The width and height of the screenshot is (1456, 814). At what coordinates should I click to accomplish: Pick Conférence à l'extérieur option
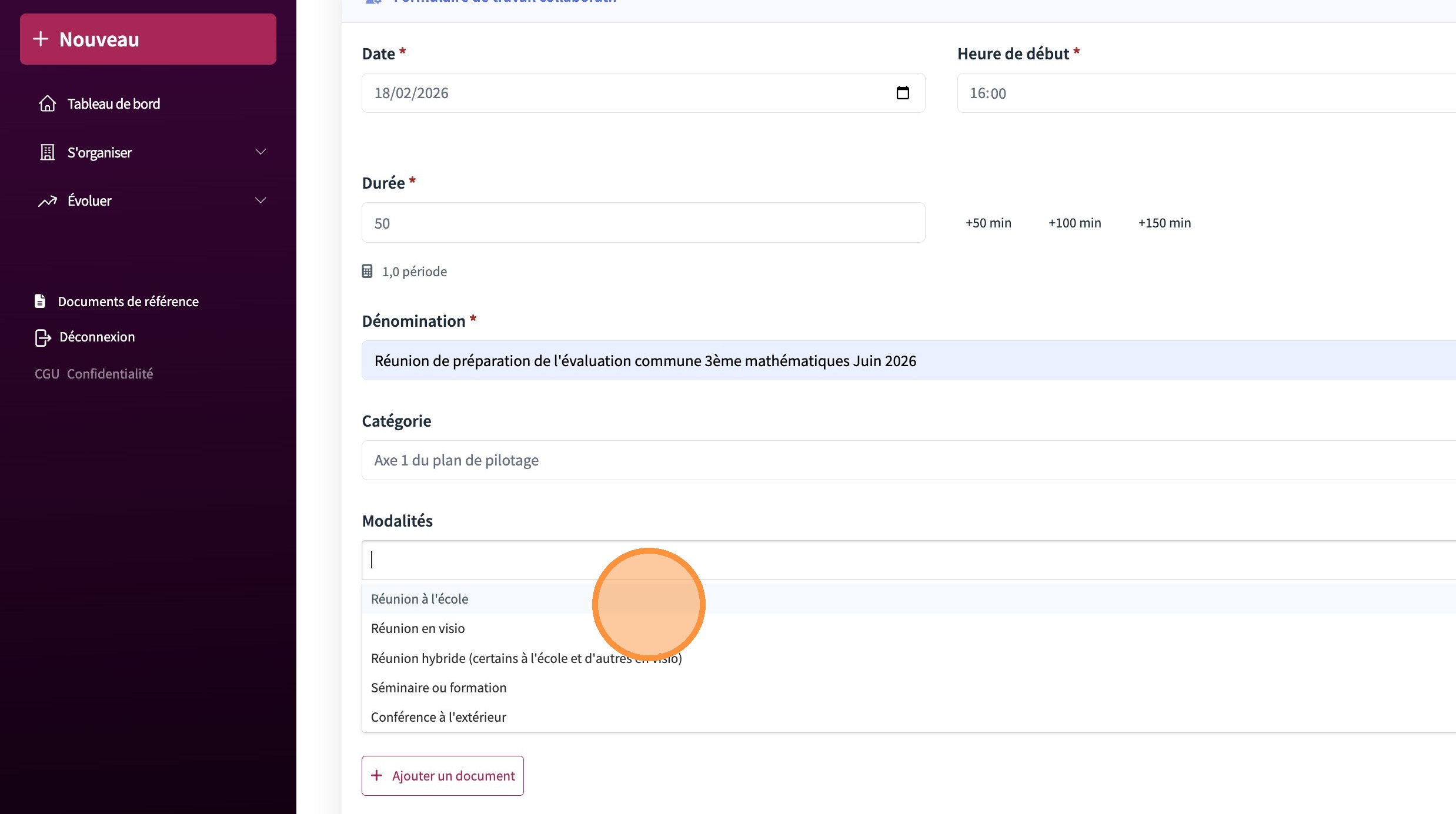[x=439, y=717]
